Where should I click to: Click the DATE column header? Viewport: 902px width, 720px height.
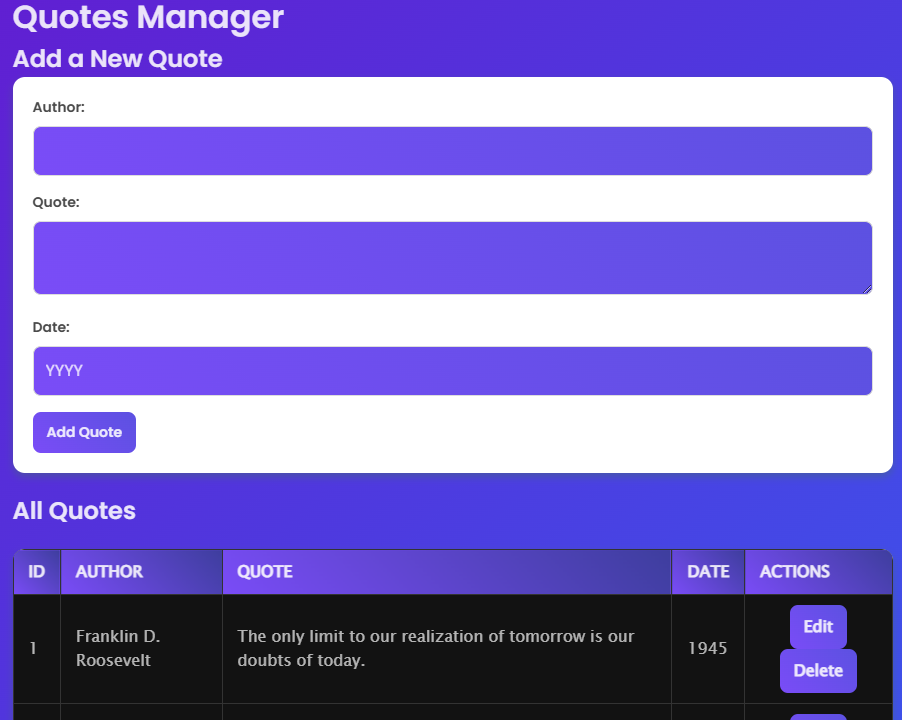coord(708,572)
